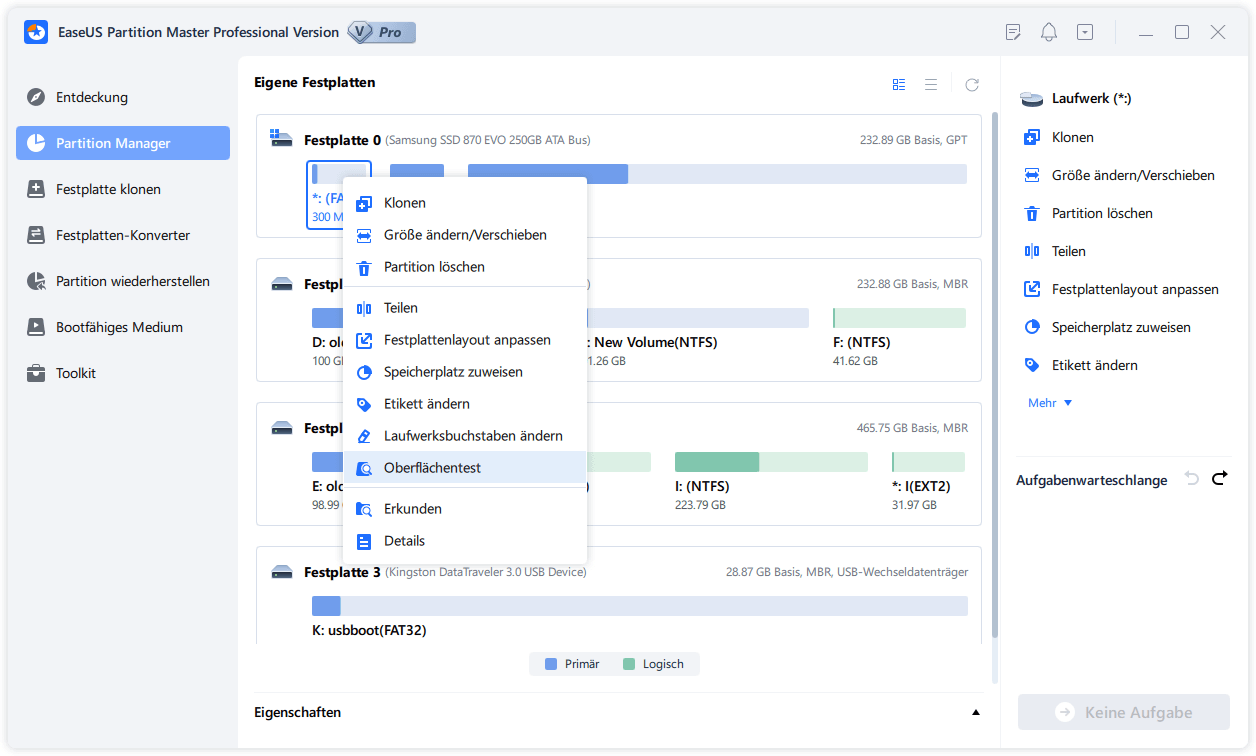Click the '232.89 GB Basis, GPT' label

[x=913, y=140]
